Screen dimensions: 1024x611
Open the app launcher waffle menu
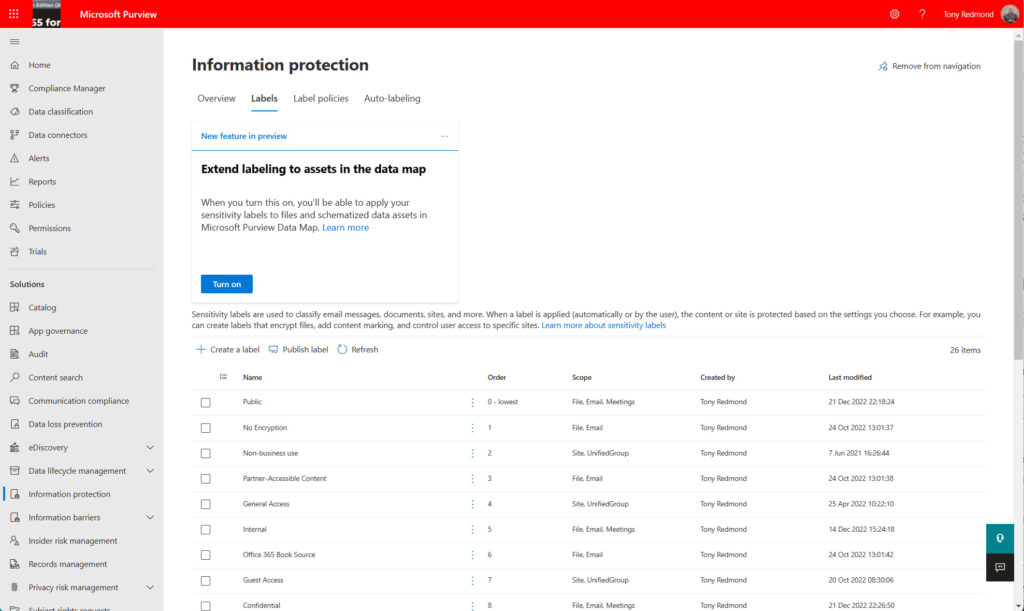[x=13, y=13]
